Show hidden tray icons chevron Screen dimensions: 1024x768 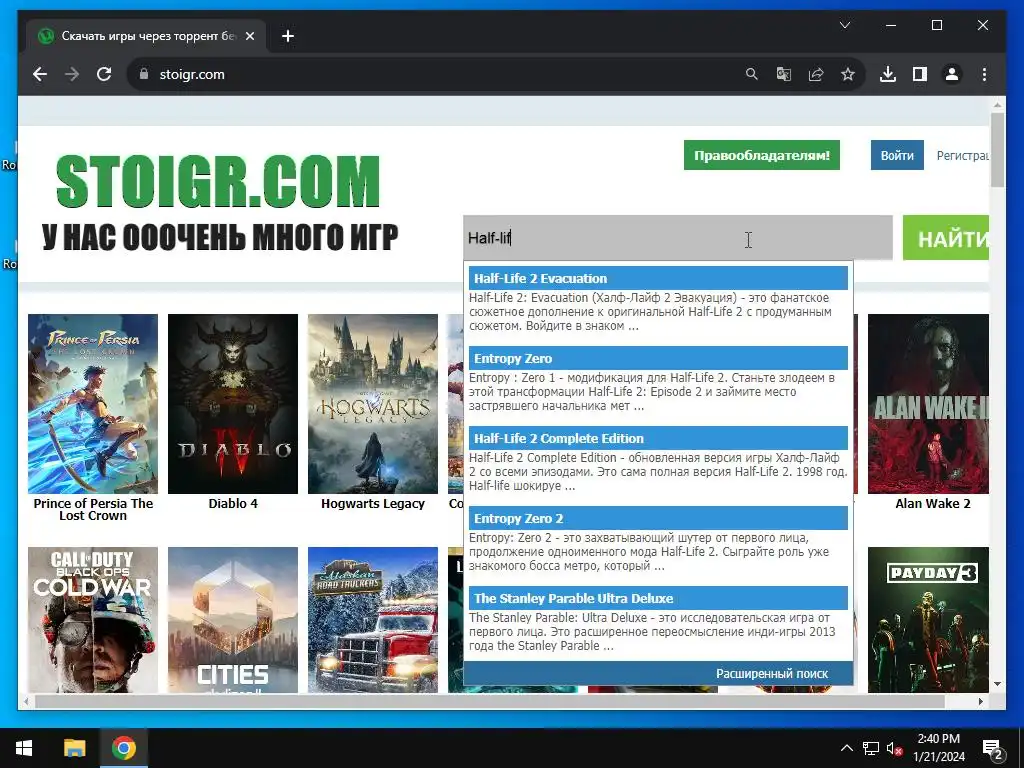(x=846, y=748)
